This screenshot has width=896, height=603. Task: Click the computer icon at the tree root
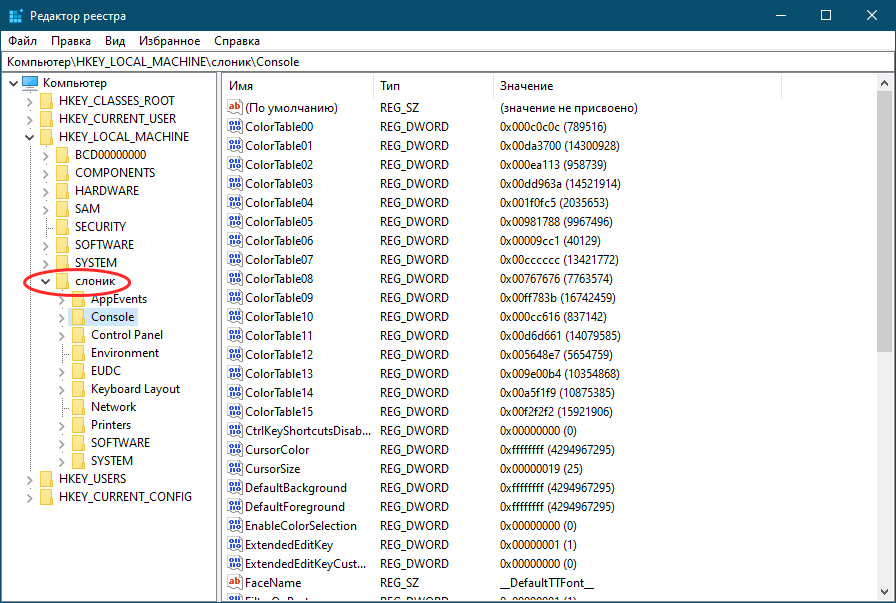point(29,83)
